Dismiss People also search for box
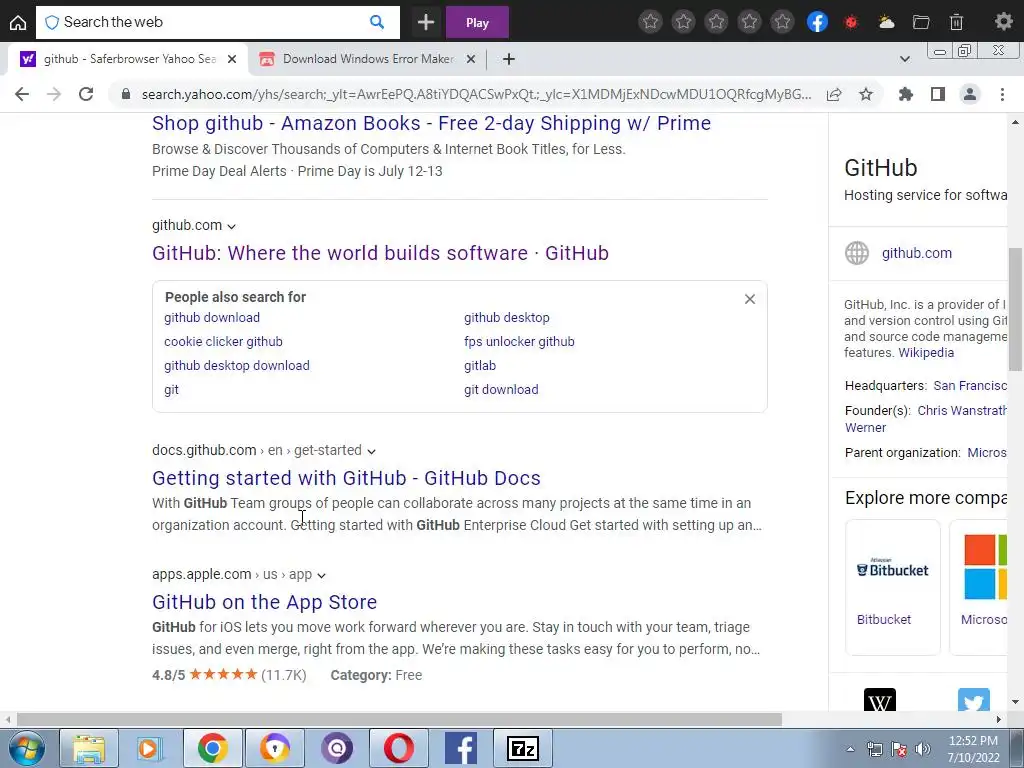Image resolution: width=1024 pixels, height=768 pixels. pos(750,299)
